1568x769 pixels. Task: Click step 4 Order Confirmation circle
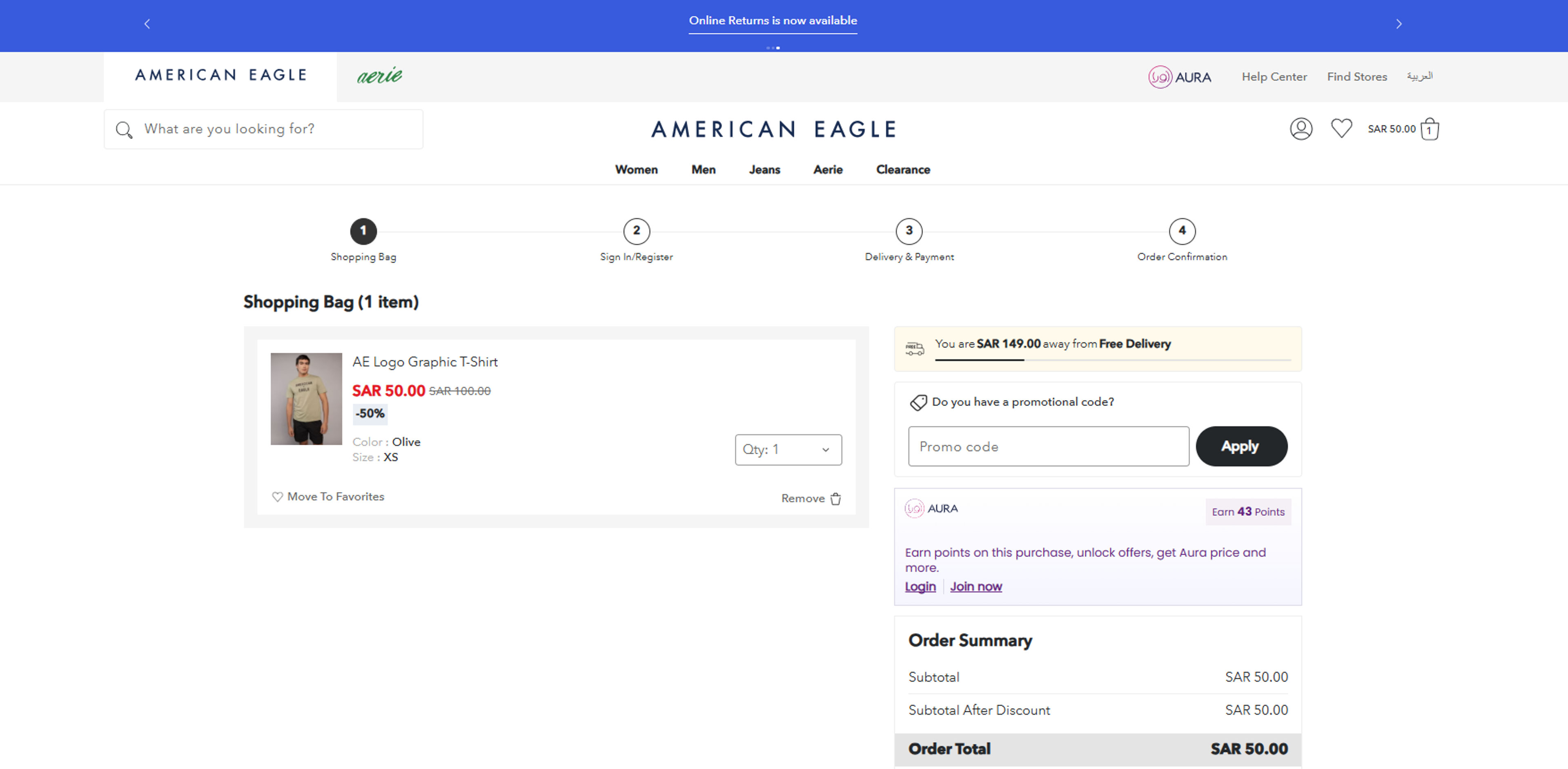pyautogui.click(x=1182, y=231)
